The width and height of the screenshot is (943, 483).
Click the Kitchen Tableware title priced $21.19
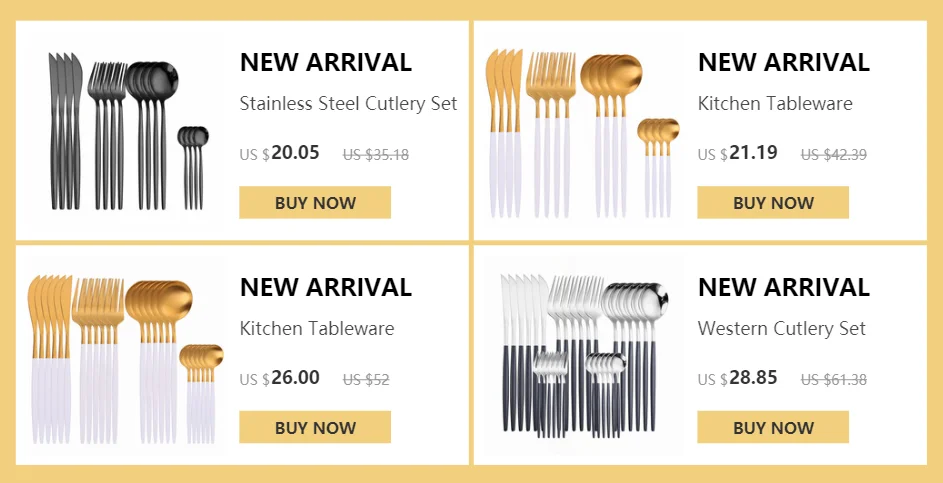click(775, 103)
